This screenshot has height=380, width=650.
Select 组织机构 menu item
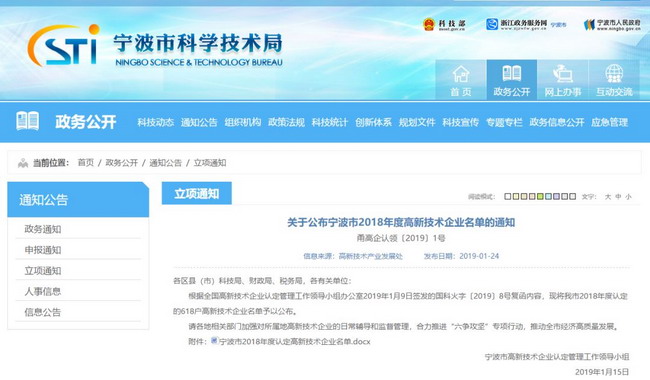[x=243, y=122]
